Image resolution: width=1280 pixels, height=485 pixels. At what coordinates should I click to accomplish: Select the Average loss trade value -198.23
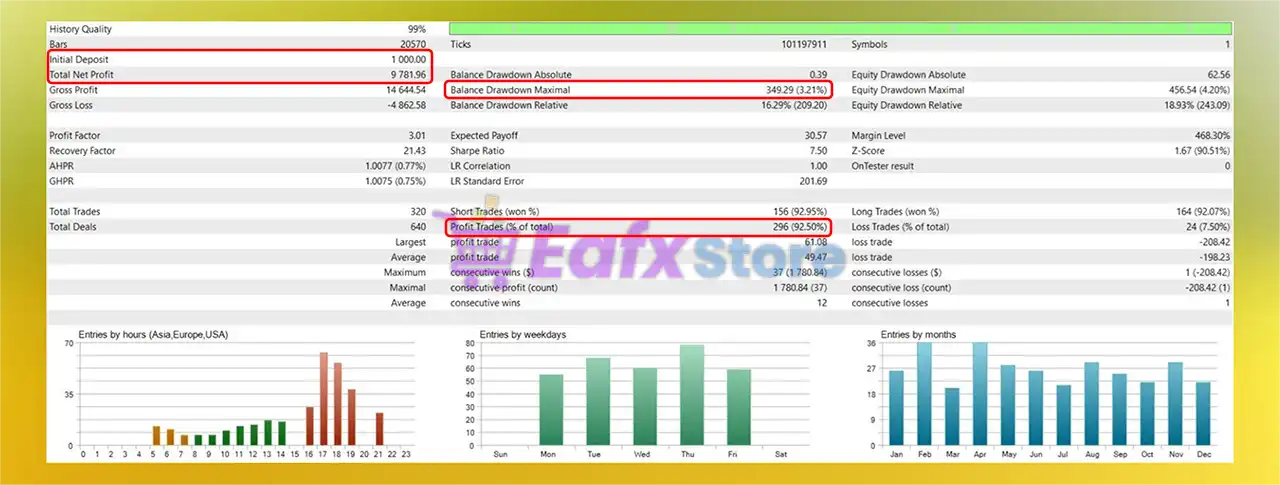(x=1213, y=257)
